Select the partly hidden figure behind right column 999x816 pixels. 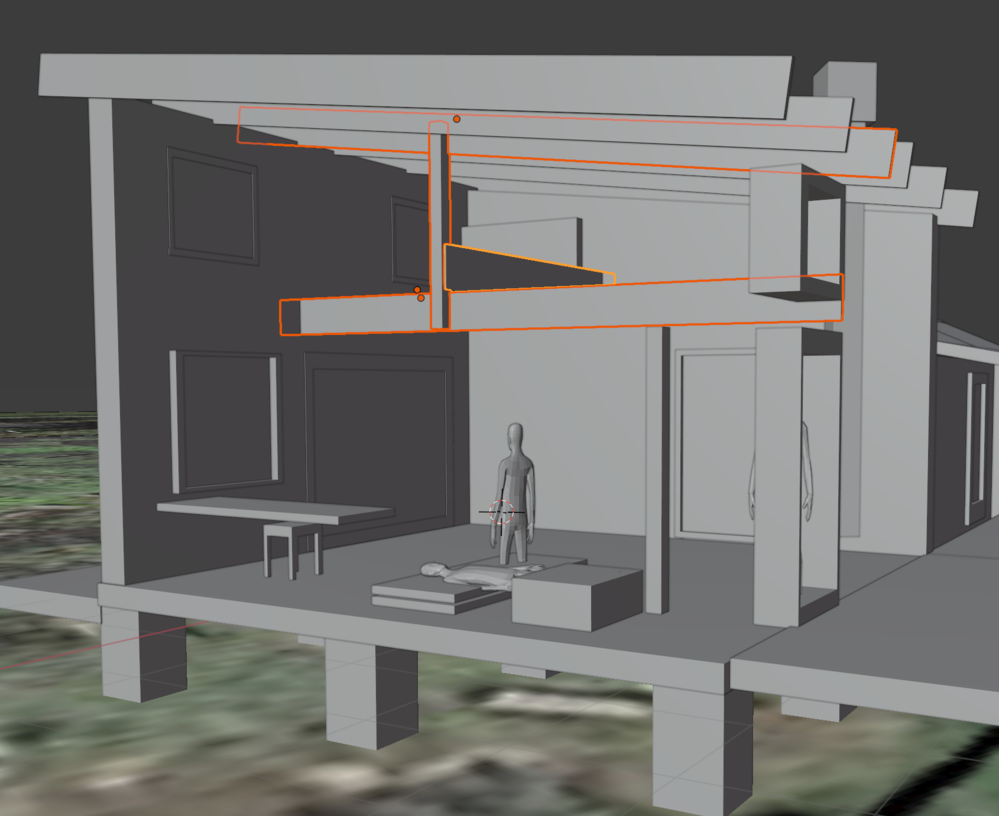click(x=803, y=470)
